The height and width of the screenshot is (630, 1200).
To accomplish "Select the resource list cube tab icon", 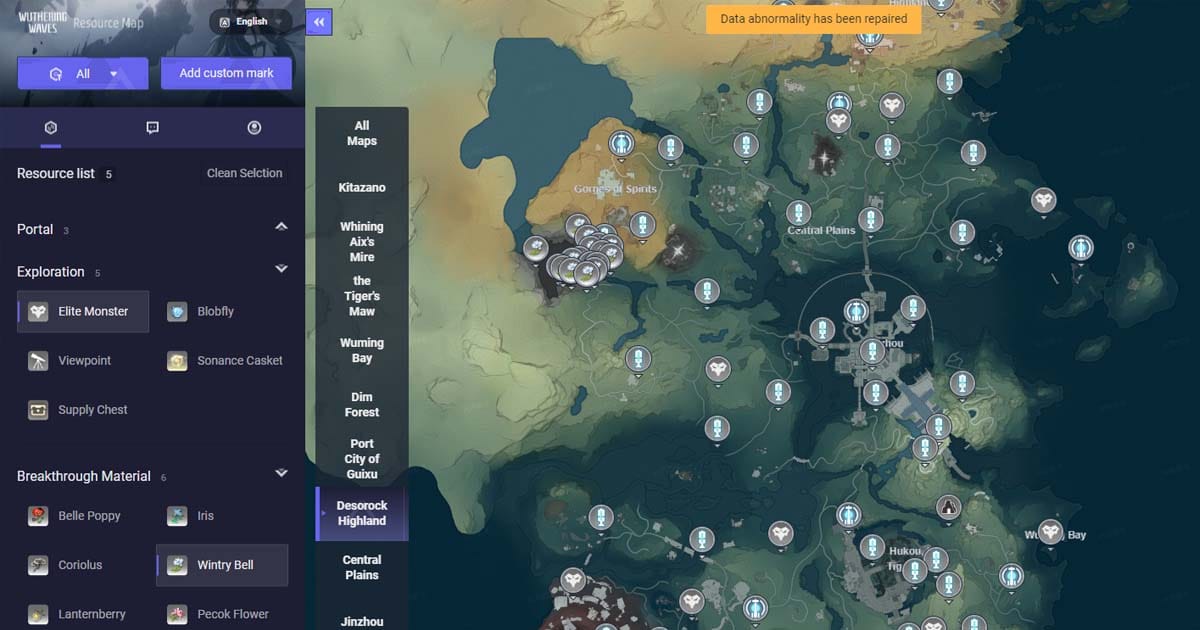I will [51, 128].
